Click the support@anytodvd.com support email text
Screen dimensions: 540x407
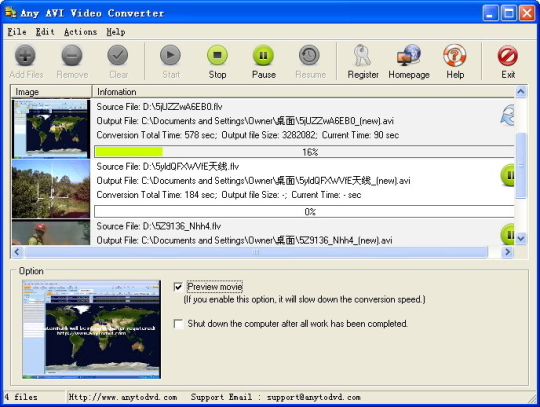(314, 397)
